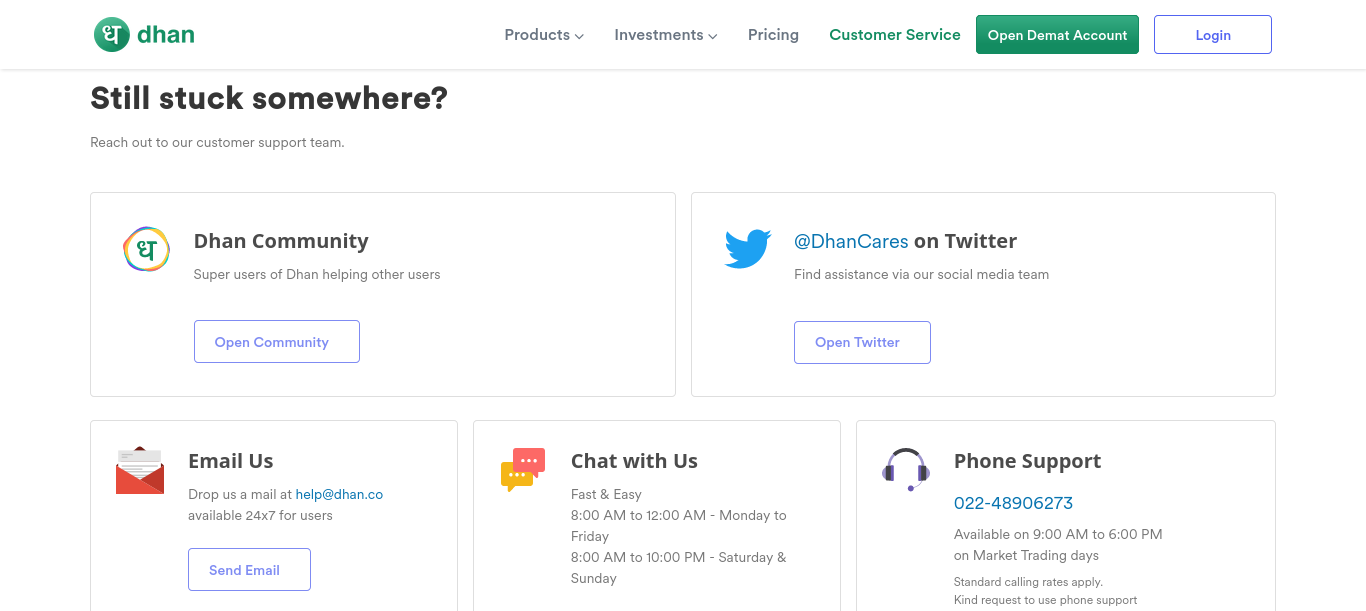
Task: Expand the Products dropdown chevron
Action: point(579,36)
